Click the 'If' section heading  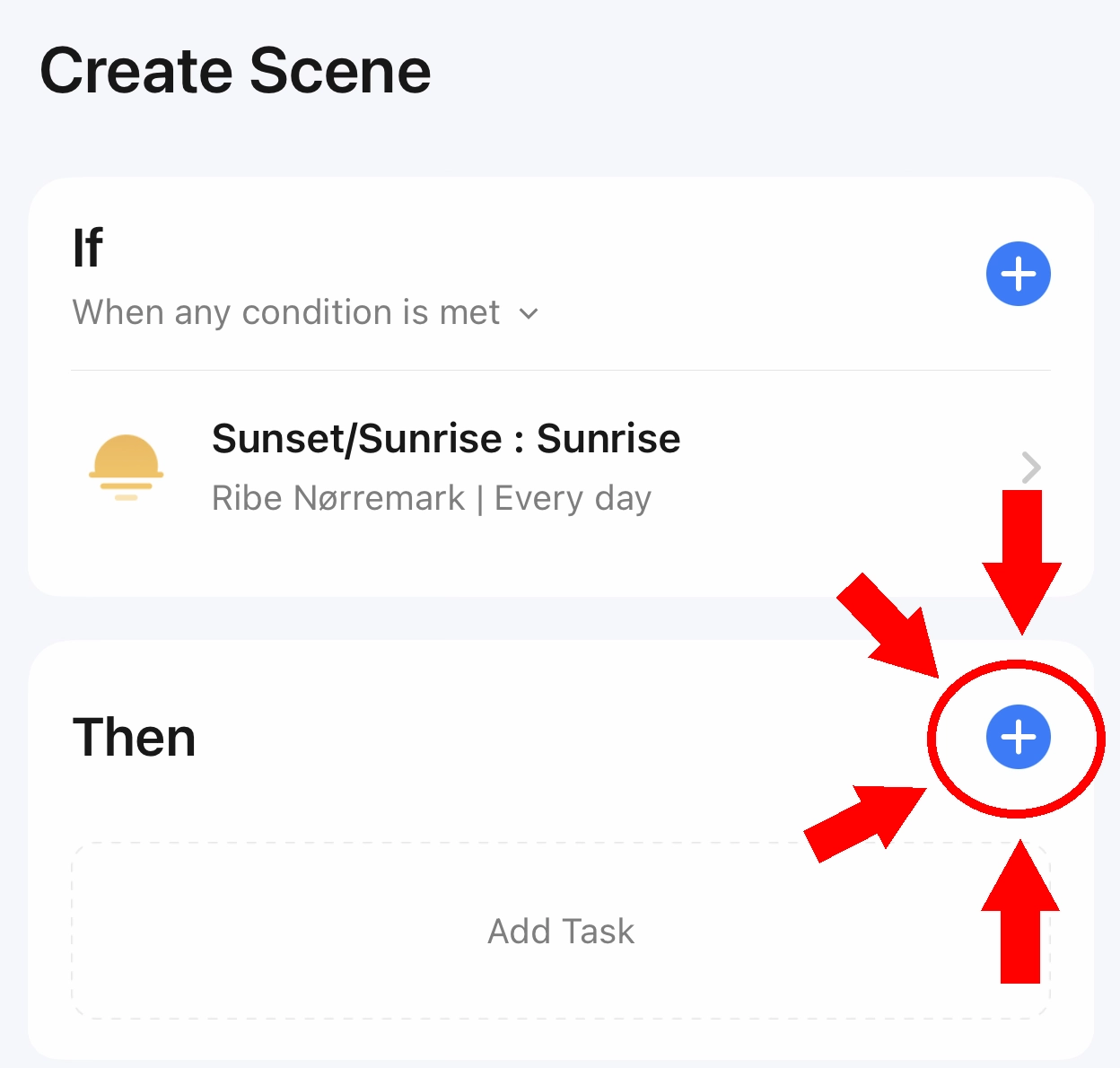click(88, 248)
